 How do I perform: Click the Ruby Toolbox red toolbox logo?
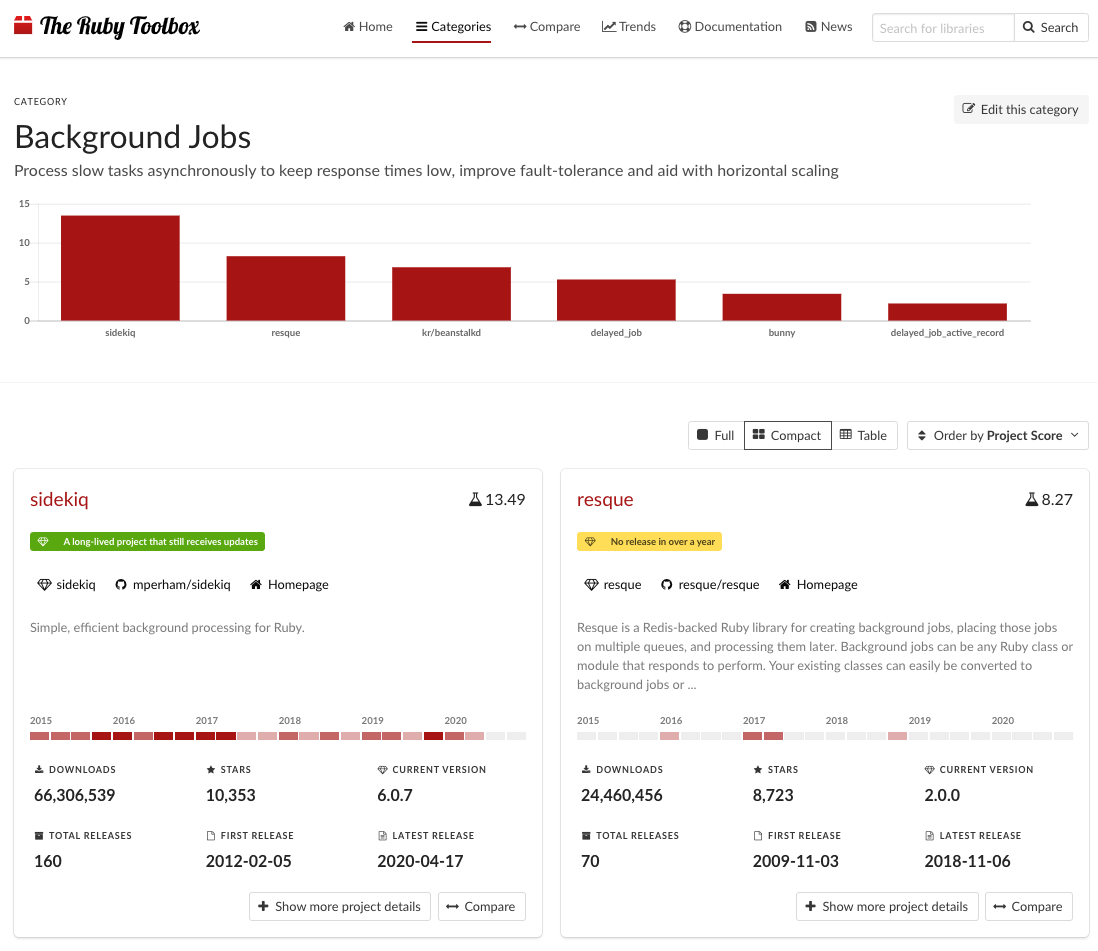point(23,26)
